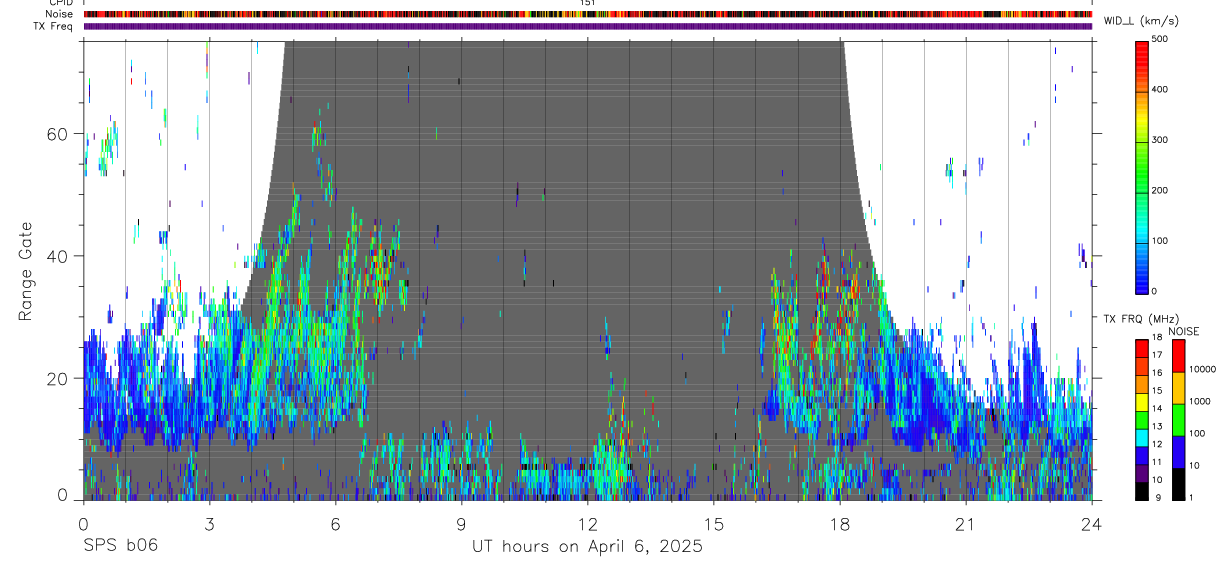
Task: Click the noise level color legend bar
Action: 1179,420
